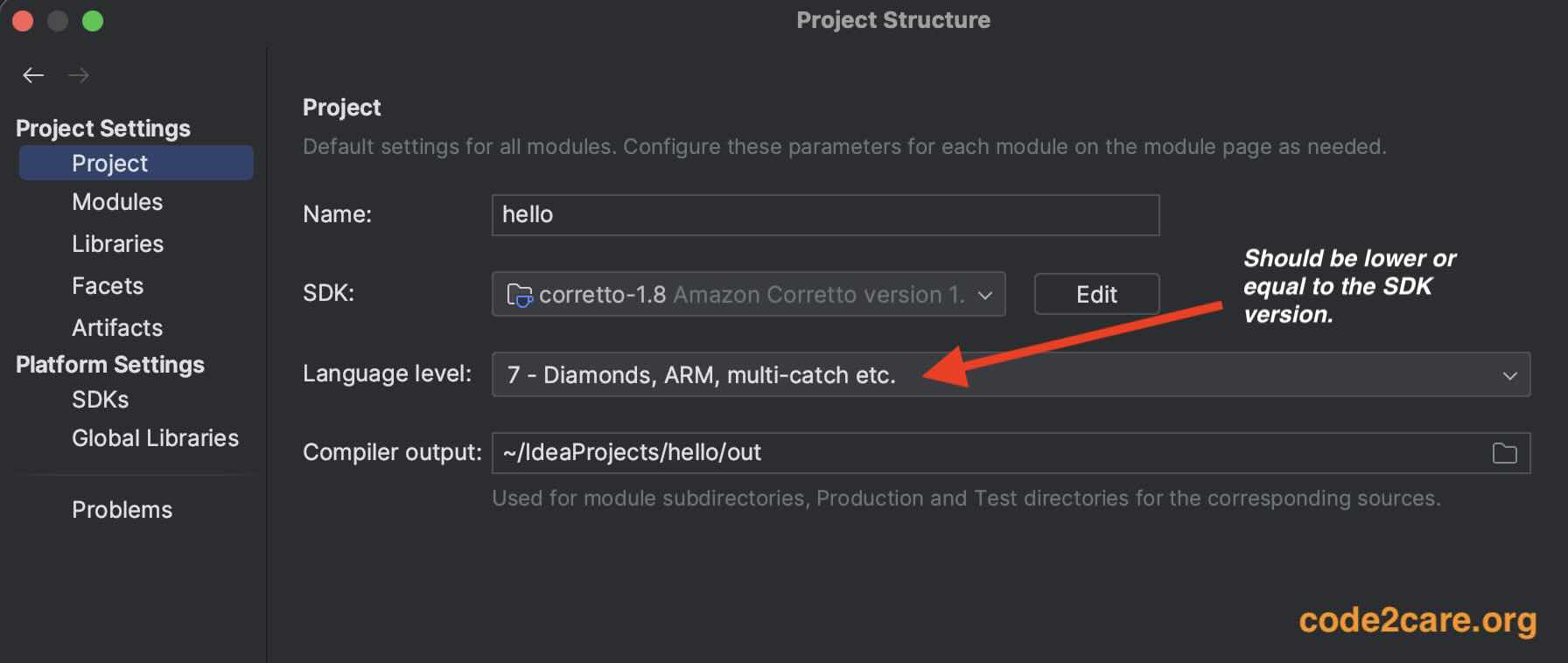
Task: Click the SDK field showing corretto-1.8
Action: click(x=748, y=295)
